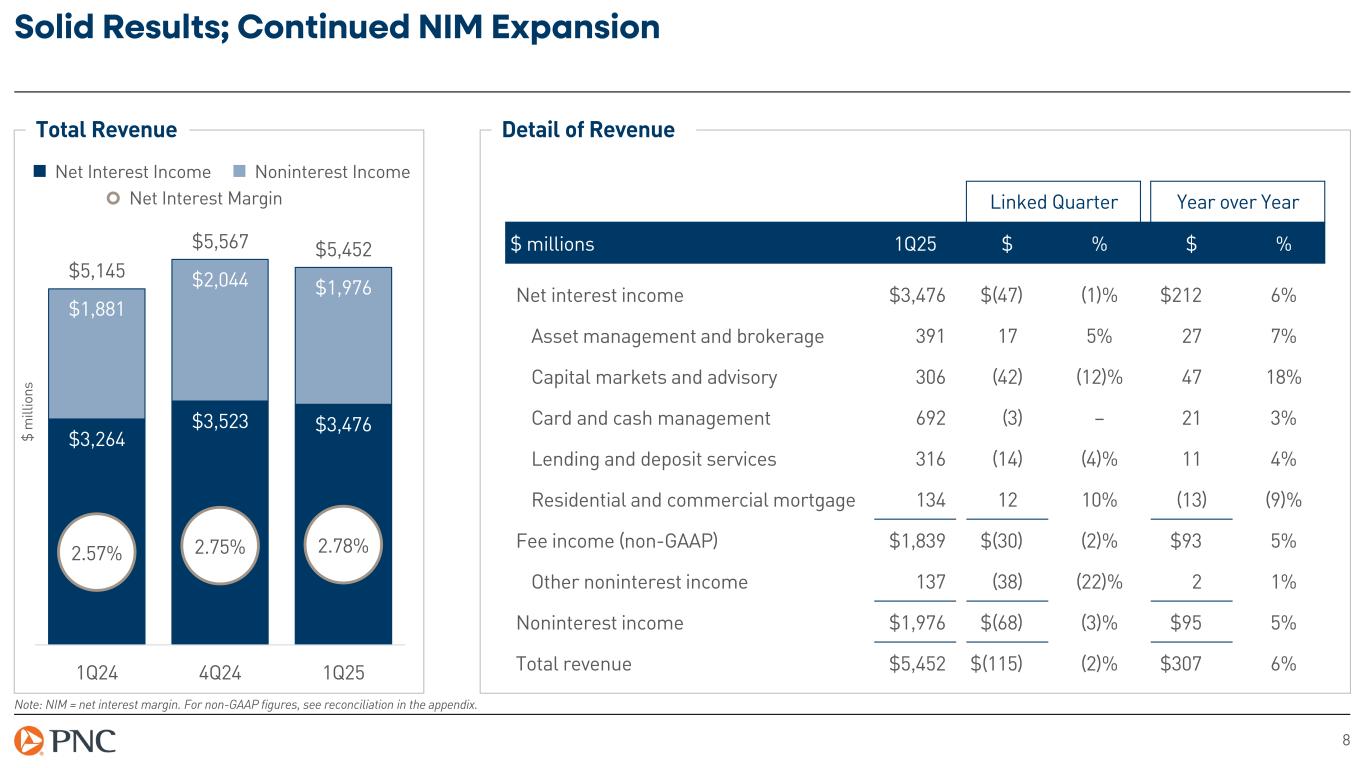Click the Net Interest Income legend square
Image resolution: width=1365 pixels, height=768 pixels.
[x=40, y=172]
